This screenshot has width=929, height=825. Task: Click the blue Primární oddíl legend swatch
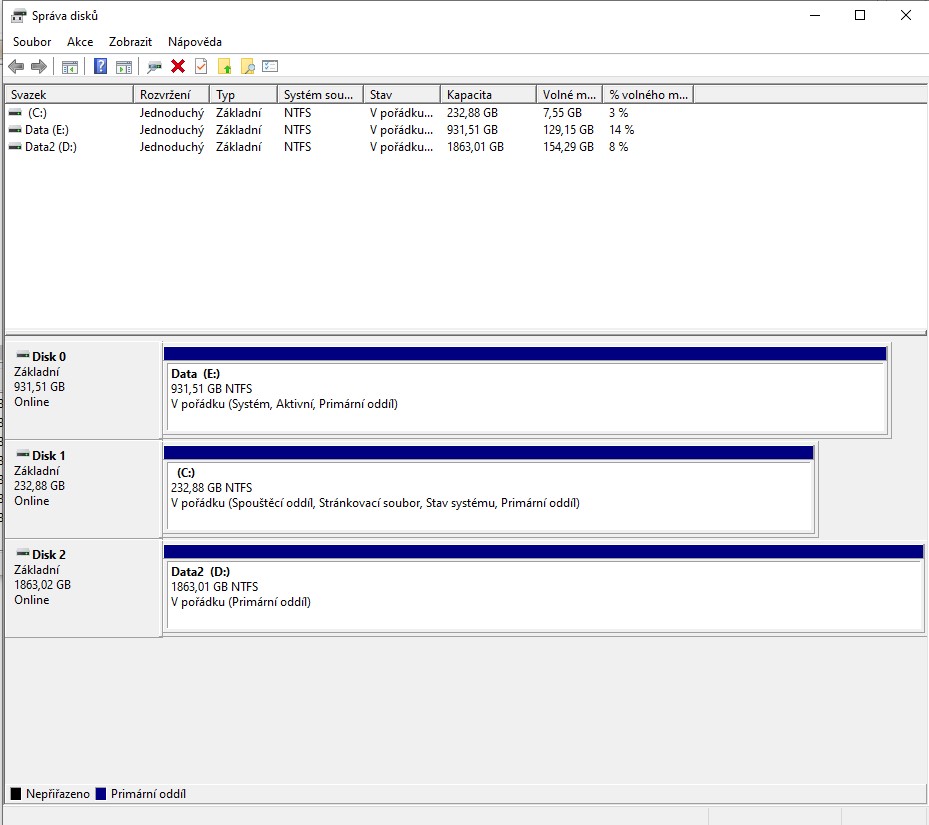(100, 794)
